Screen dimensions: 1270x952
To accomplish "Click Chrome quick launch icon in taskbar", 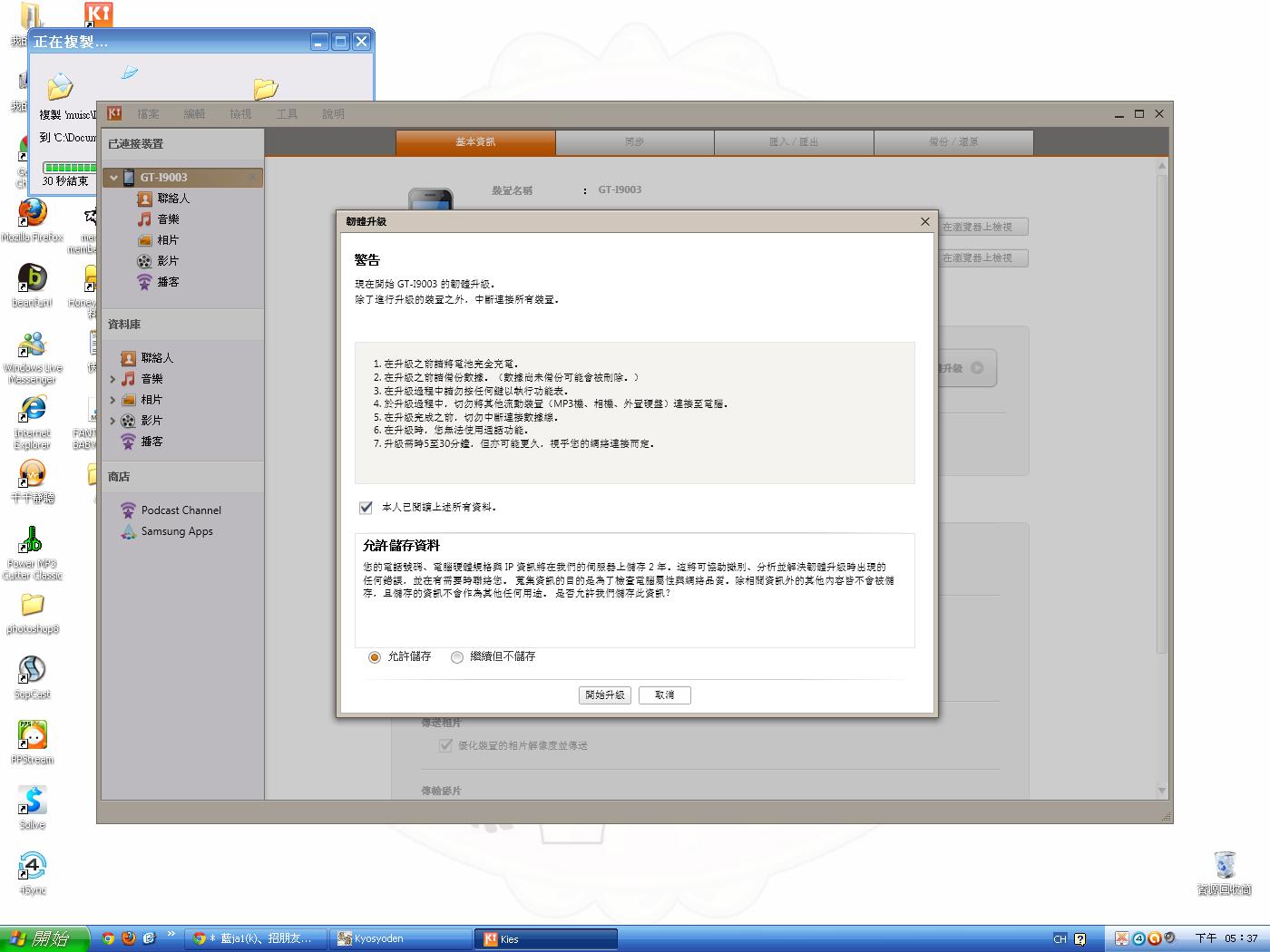I will (x=108, y=939).
